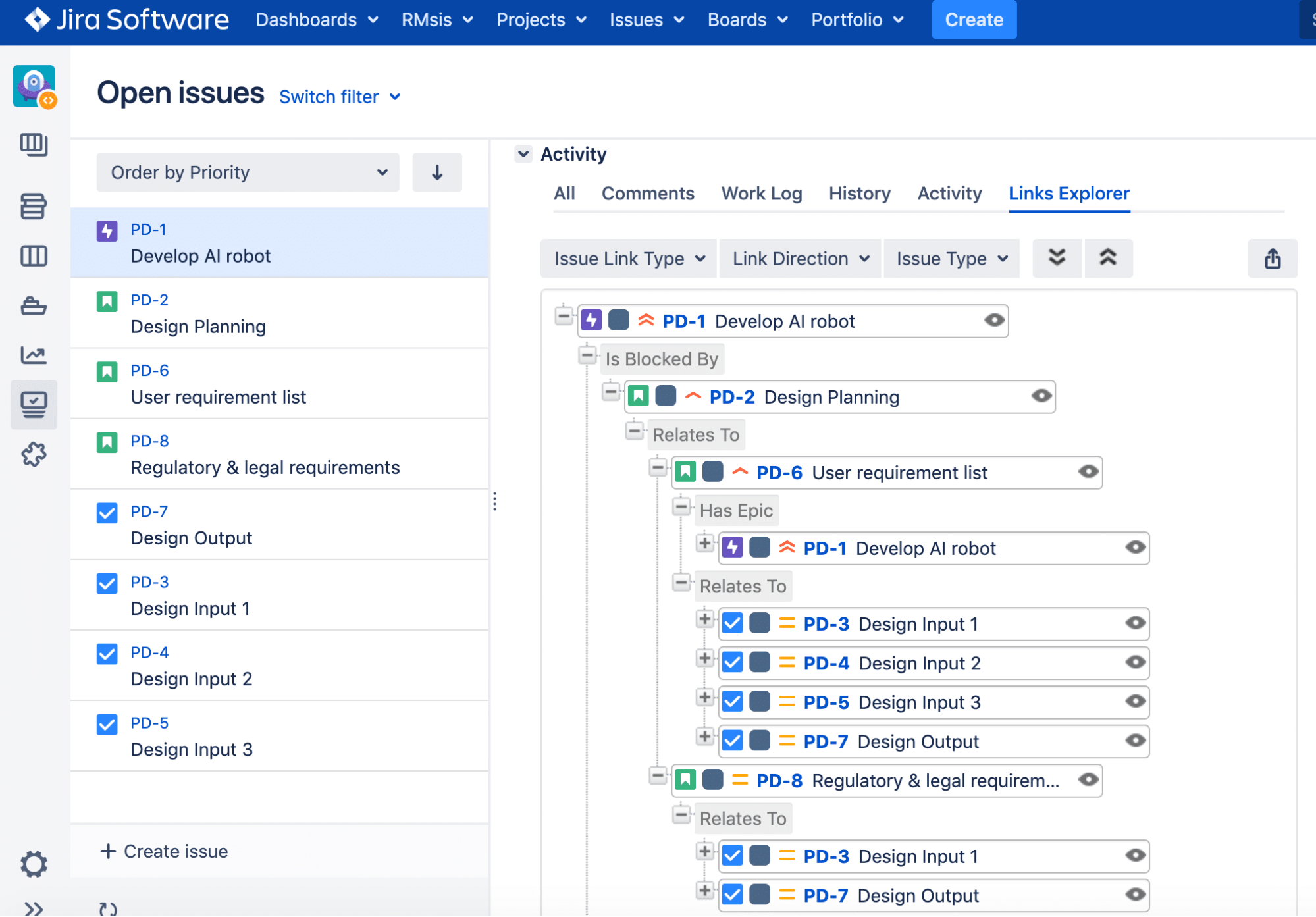Open the backlog list icon in sidebar

[x=34, y=206]
